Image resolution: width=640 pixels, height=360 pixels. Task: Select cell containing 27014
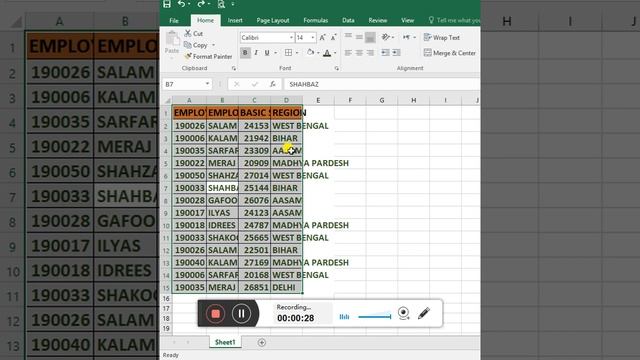pyautogui.click(x=254, y=176)
